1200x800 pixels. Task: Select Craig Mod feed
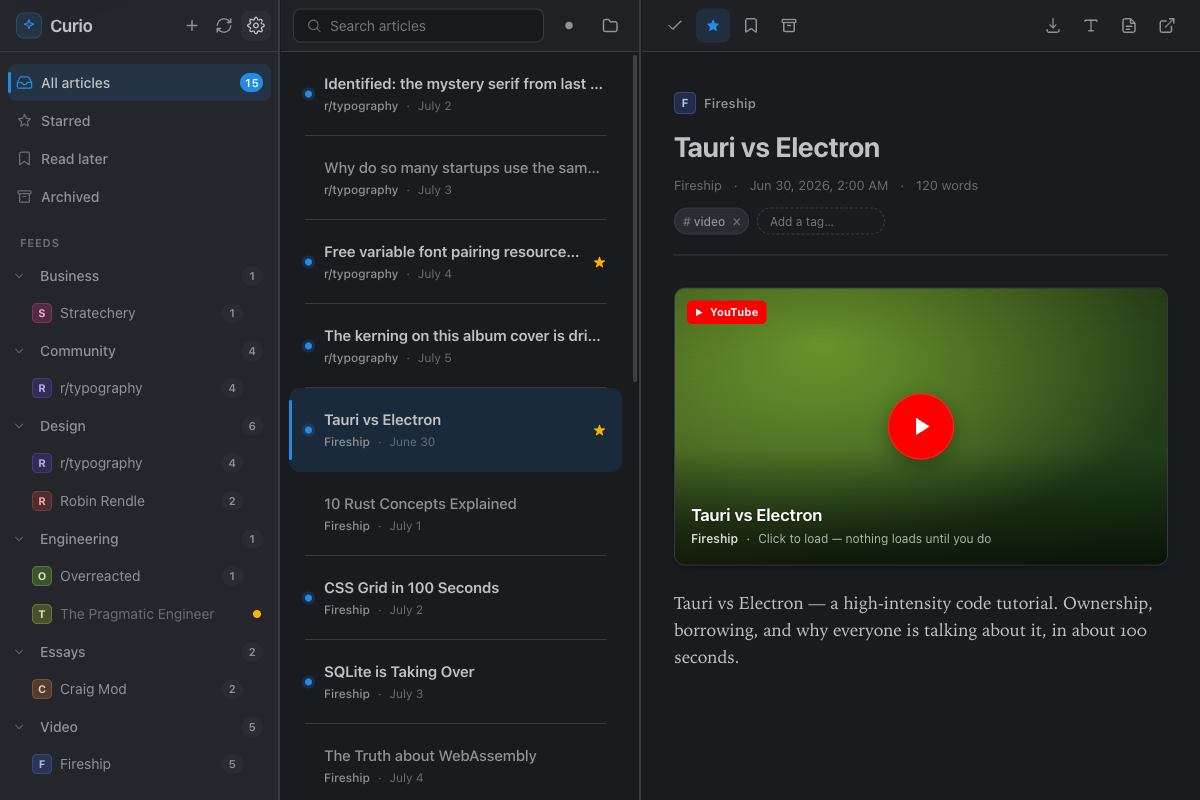[139, 689]
